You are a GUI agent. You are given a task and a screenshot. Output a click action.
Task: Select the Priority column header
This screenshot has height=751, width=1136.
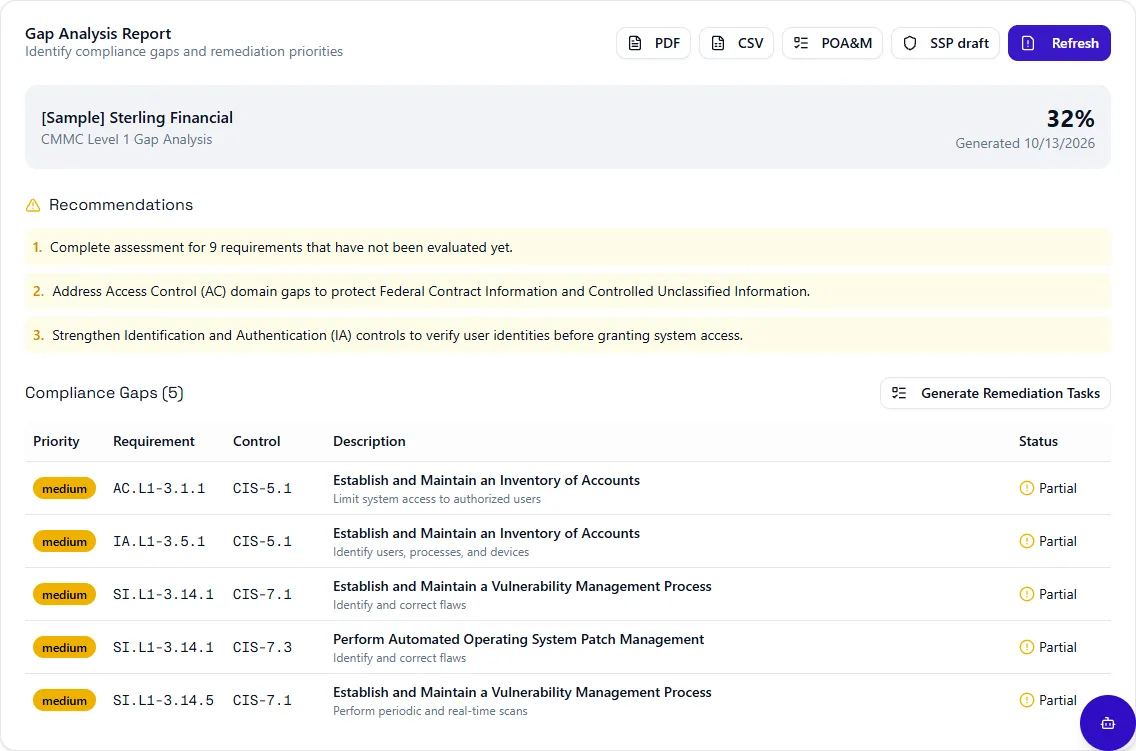point(56,442)
